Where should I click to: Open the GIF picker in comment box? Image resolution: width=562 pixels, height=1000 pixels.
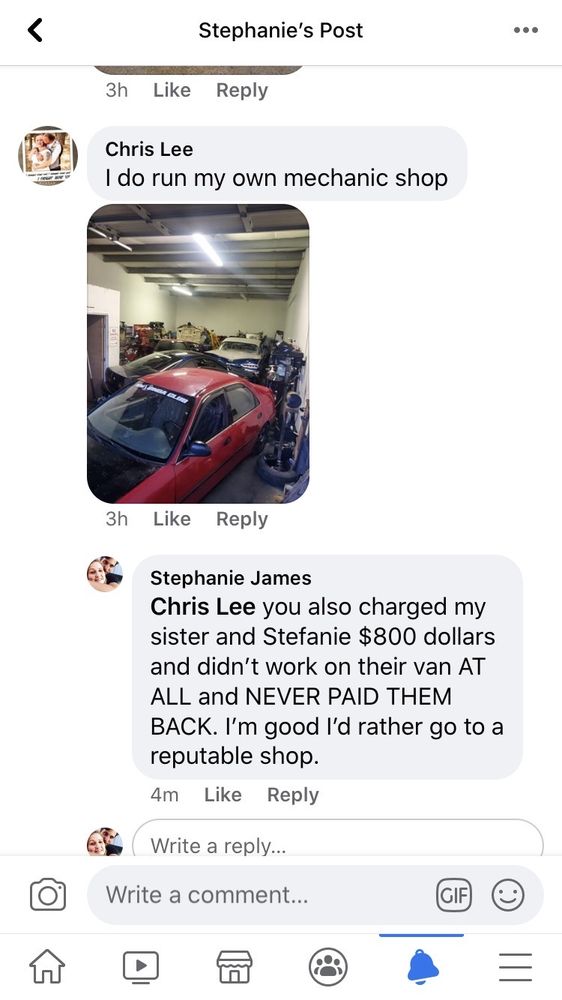454,895
